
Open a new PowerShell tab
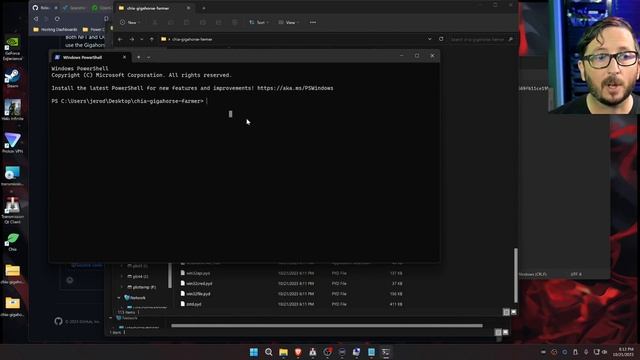[x=138, y=57]
